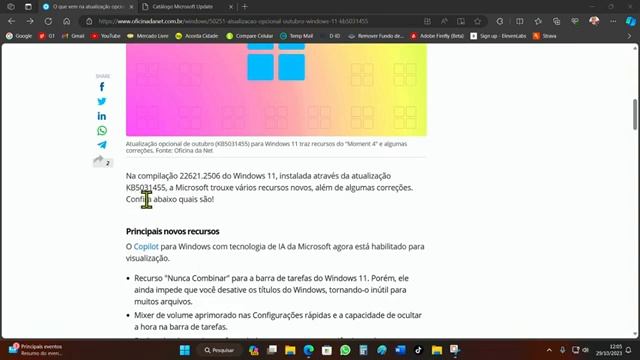Screen dimensions: 640x360
Task: Open the browser profile avatar
Action: (x=594, y=21)
